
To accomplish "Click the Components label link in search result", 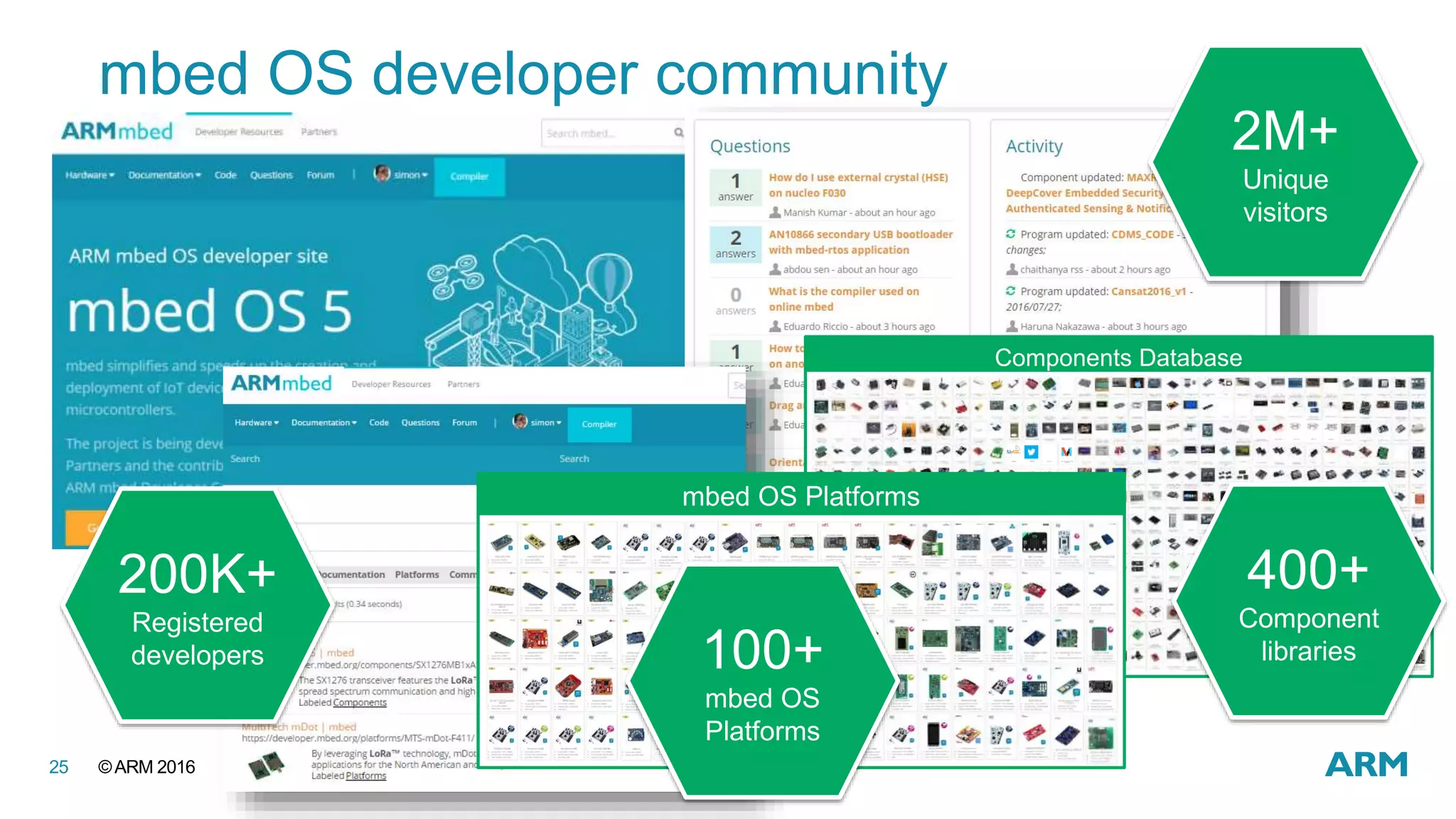I will pyautogui.click(x=360, y=702).
